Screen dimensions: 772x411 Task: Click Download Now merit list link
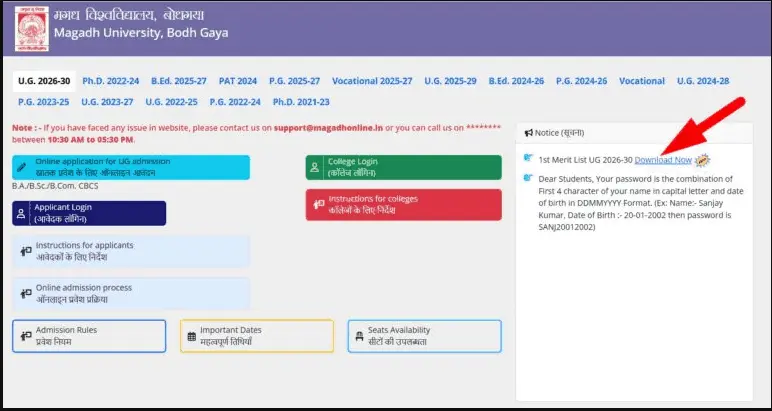click(663, 160)
